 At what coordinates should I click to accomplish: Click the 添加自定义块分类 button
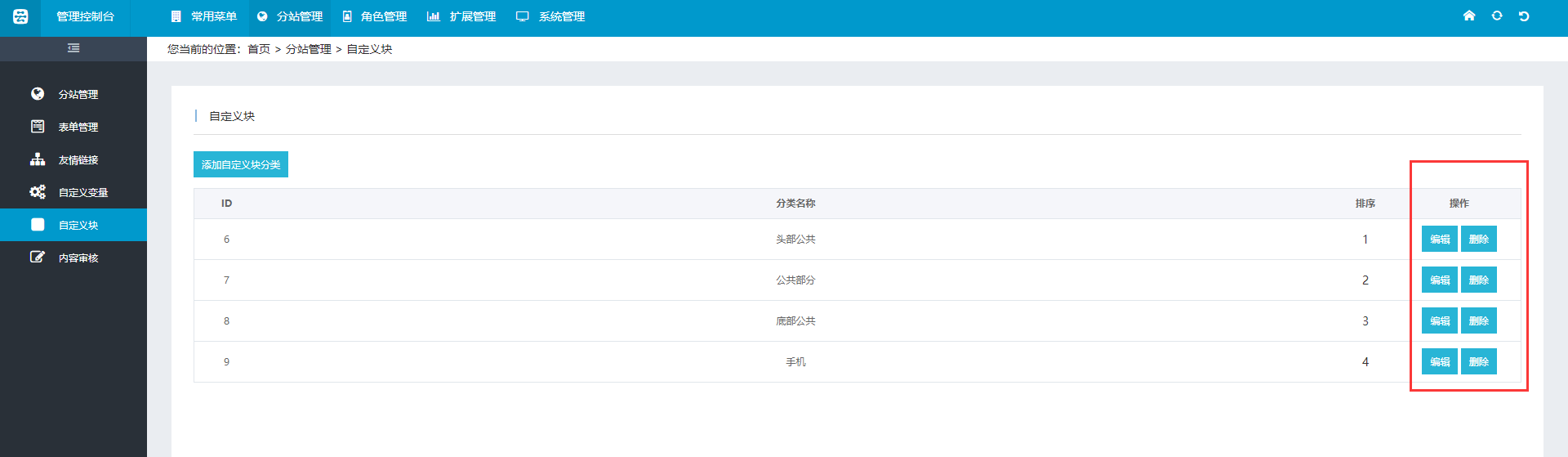pyautogui.click(x=241, y=164)
